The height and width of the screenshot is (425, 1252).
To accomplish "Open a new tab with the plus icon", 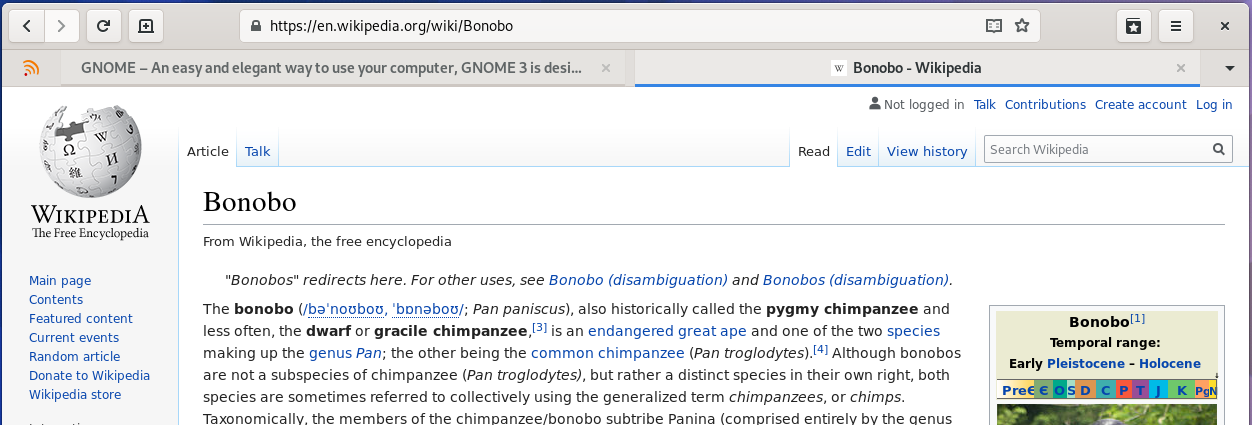I will pos(145,26).
